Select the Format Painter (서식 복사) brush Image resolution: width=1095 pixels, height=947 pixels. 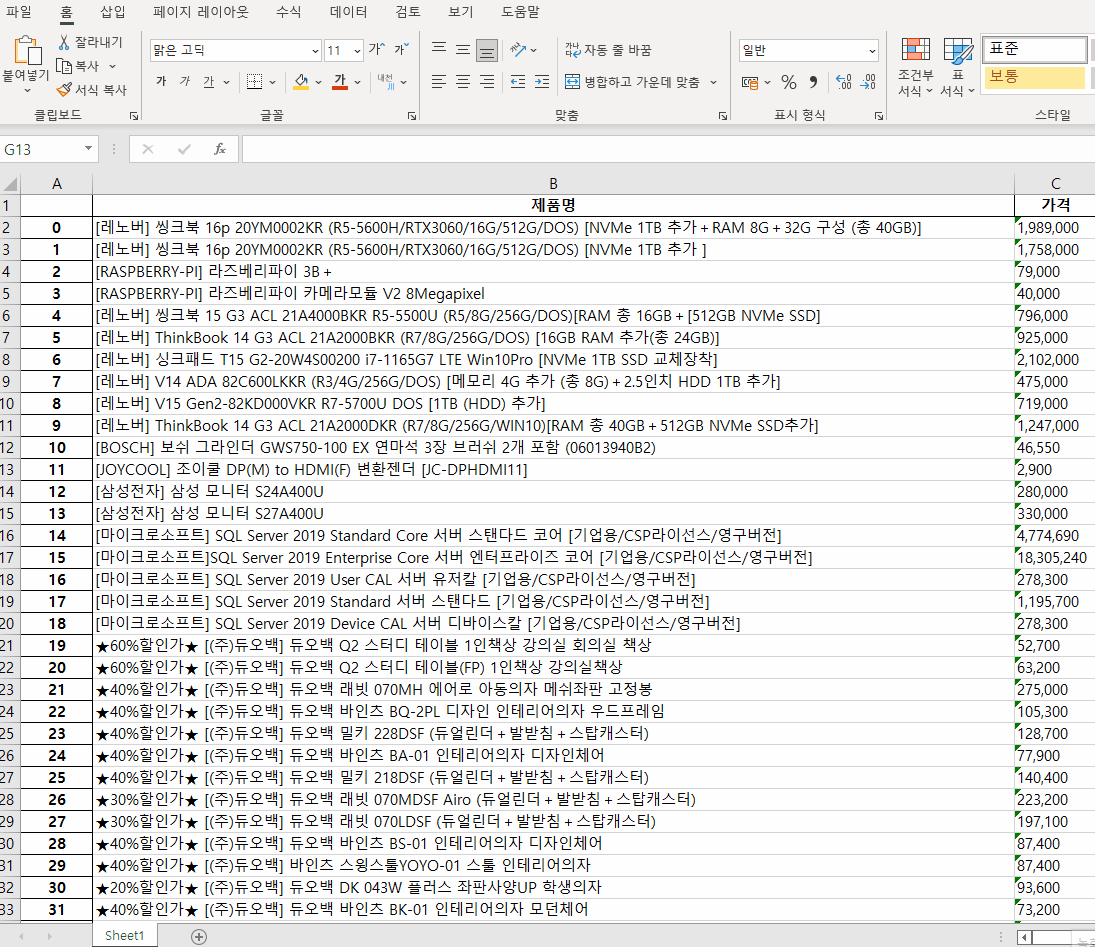[x=64, y=89]
